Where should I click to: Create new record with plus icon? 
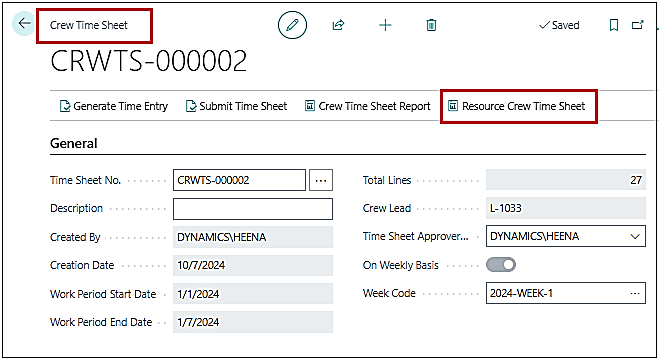click(x=385, y=25)
